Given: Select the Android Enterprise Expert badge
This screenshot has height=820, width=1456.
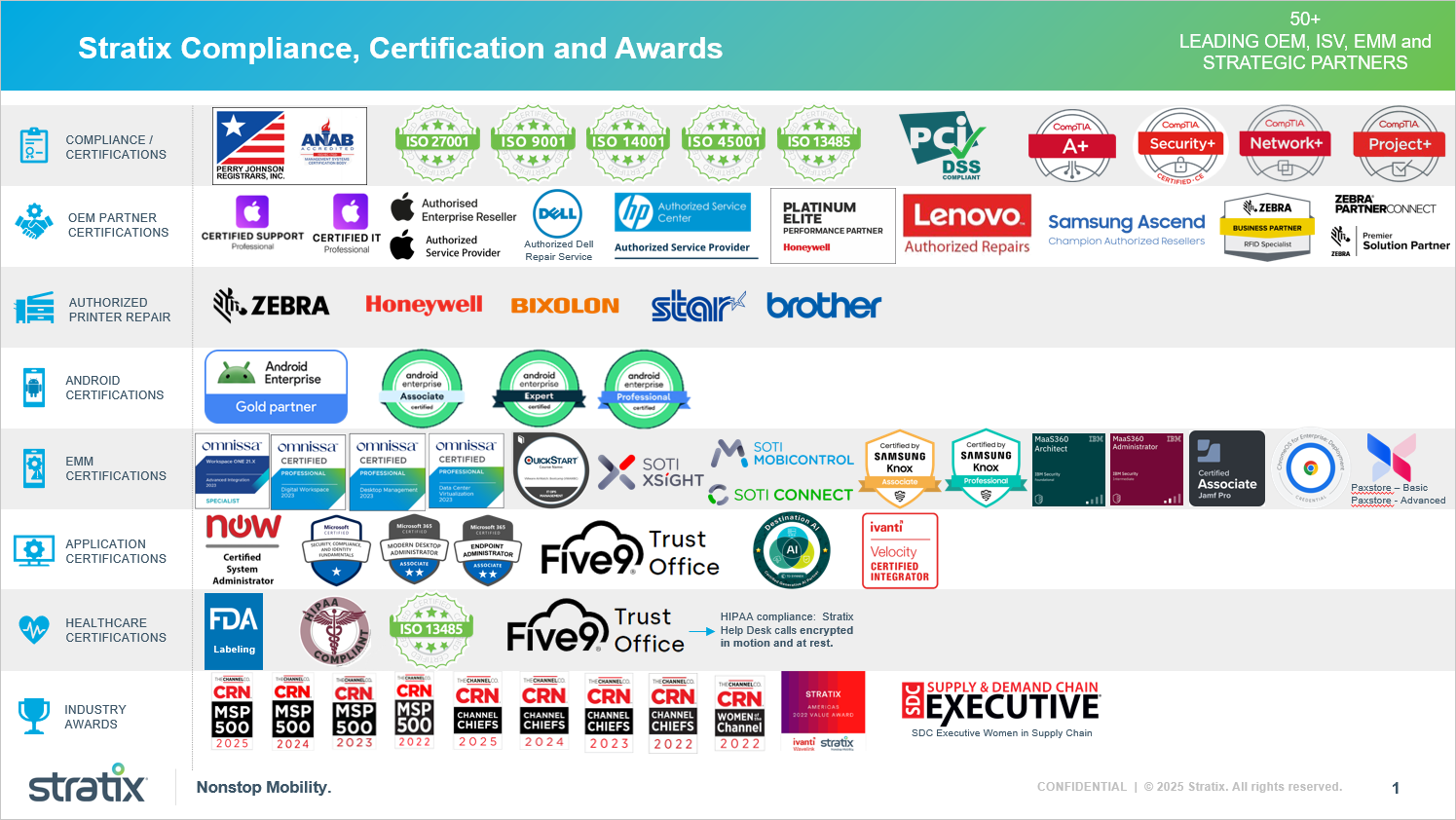Looking at the screenshot, I should point(539,389).
